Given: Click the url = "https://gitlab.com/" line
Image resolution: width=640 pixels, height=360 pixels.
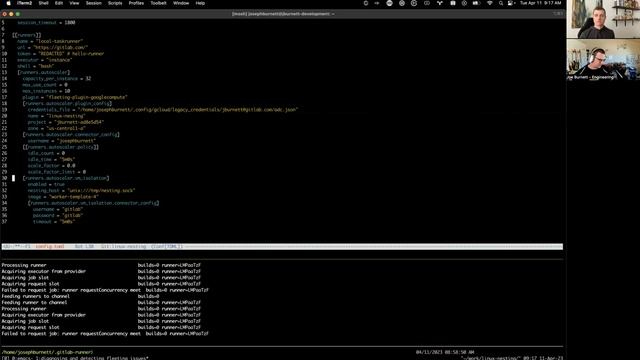Looking at the screenshot, I should coord(52,47).
